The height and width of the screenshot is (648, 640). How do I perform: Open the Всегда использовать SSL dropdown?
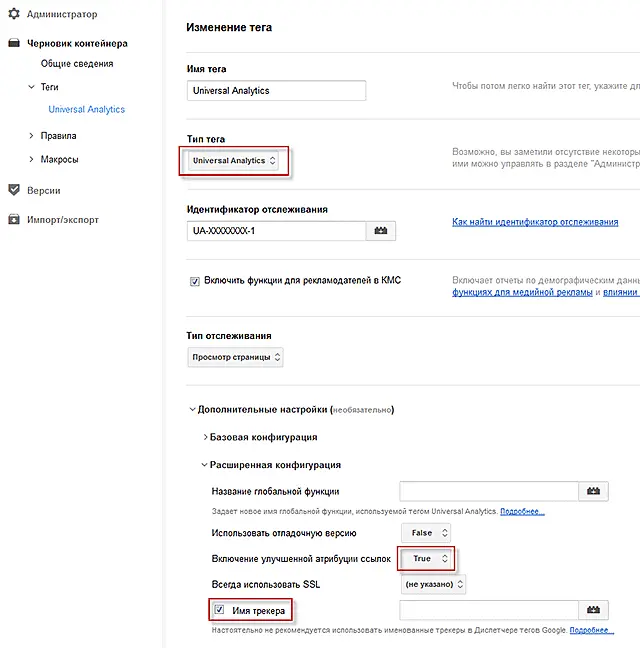point(433,583)
